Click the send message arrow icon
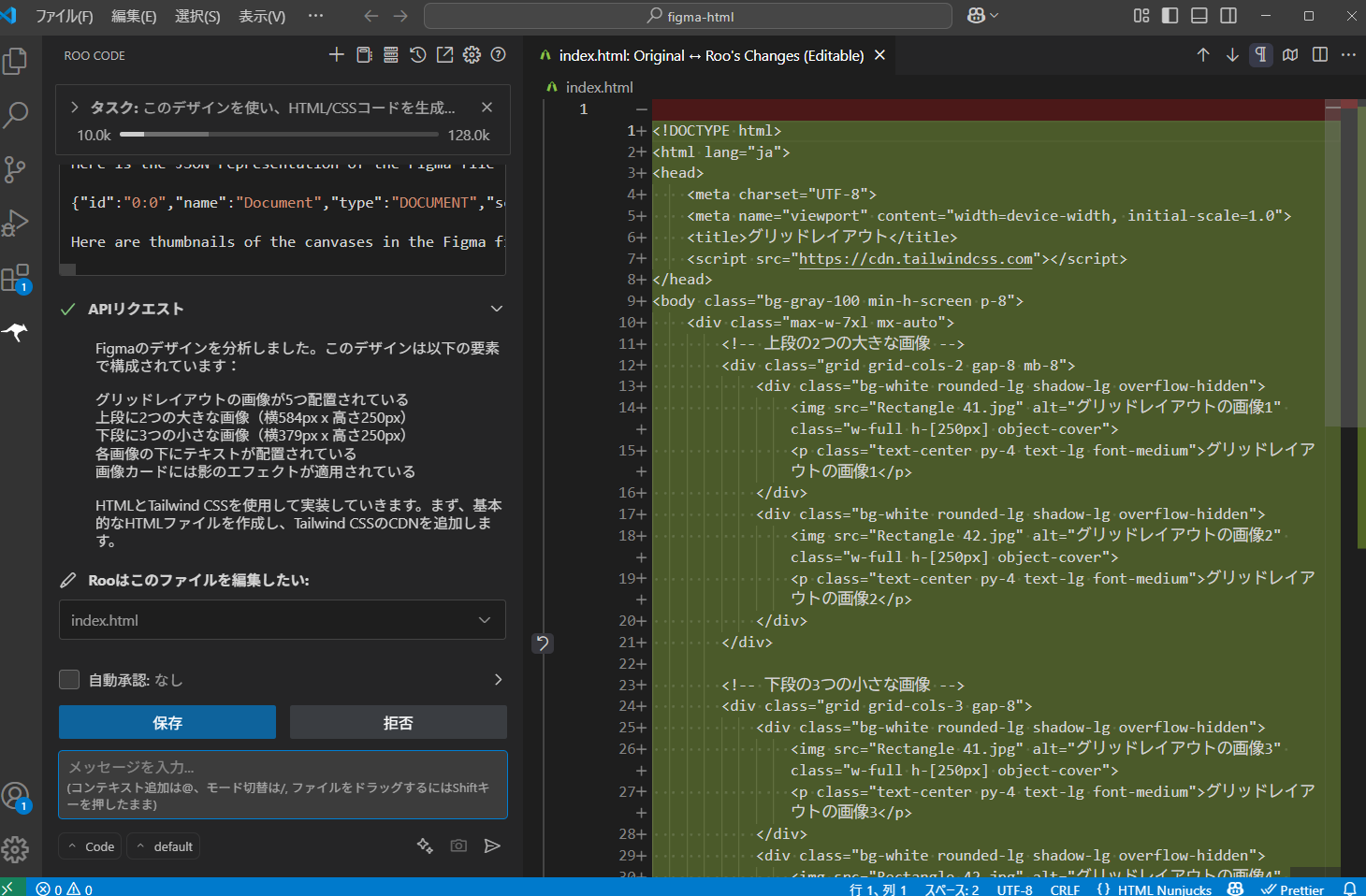Viewport: 1366px width, 896px height. click(x=492, y=846)
